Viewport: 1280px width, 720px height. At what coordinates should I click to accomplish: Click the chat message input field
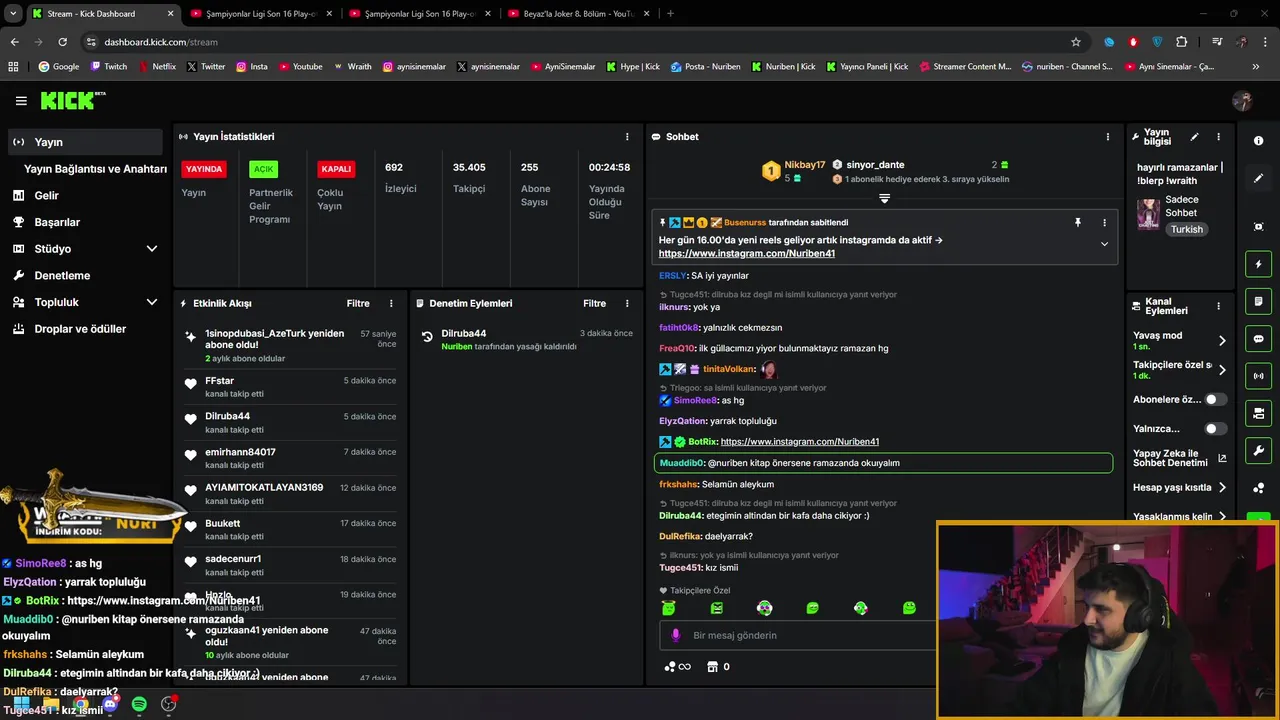(795, 635)
